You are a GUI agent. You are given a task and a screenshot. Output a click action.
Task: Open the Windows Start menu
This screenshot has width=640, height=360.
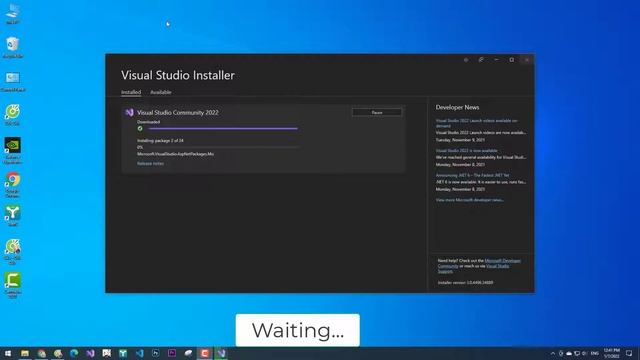[8, 353]
